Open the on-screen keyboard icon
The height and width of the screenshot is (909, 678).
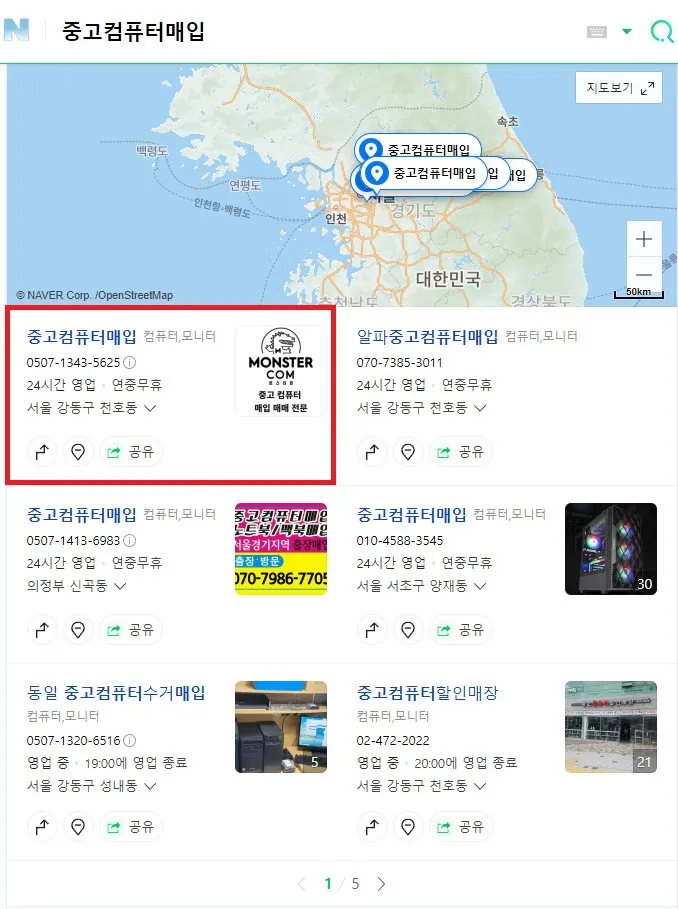point(596,31)
